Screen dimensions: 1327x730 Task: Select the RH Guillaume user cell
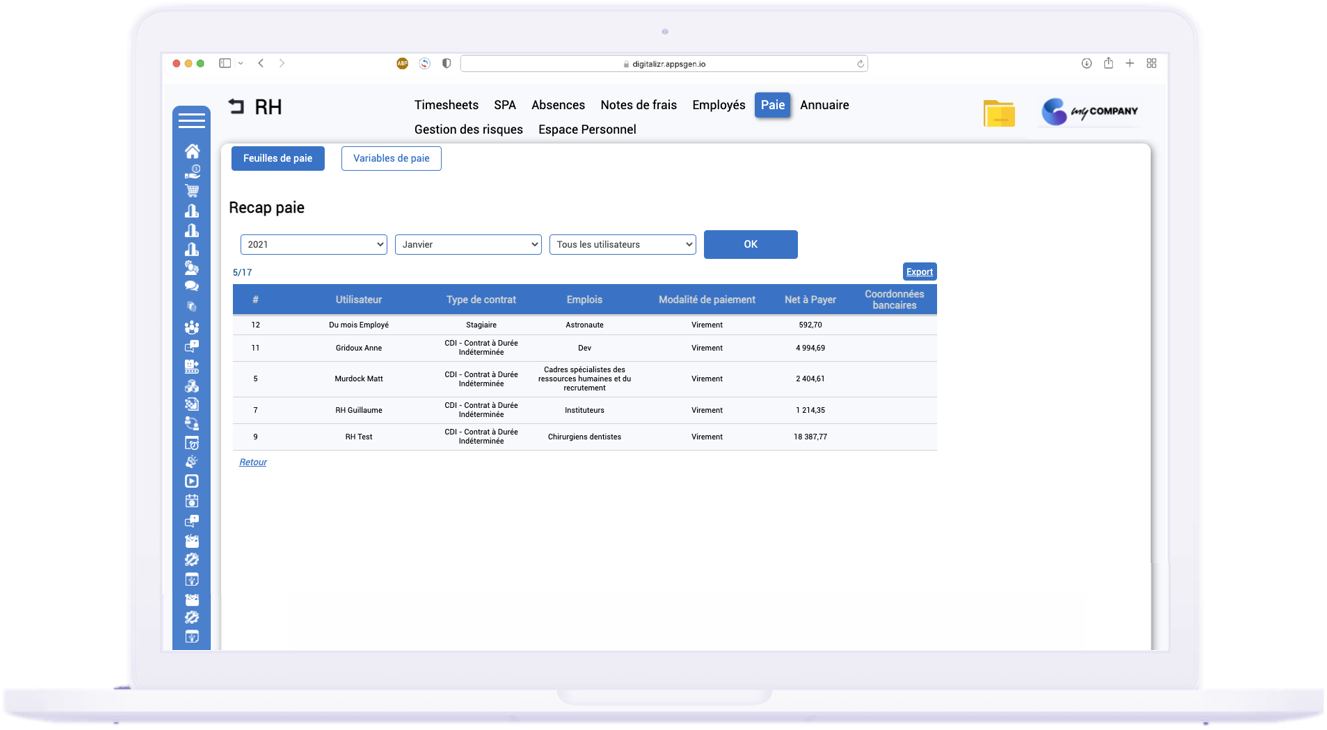[359, 410]
